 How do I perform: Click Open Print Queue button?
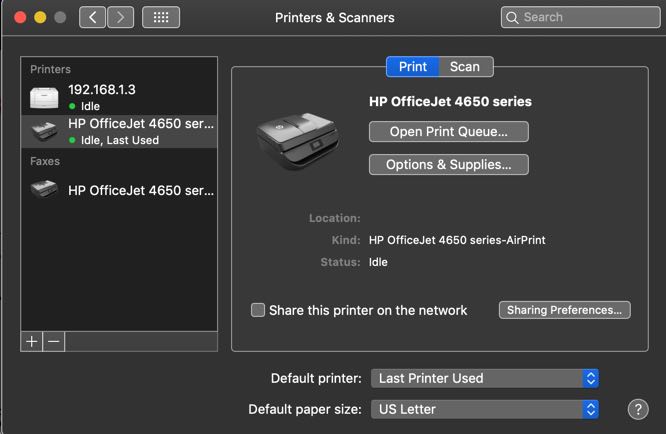click(449, 132)
